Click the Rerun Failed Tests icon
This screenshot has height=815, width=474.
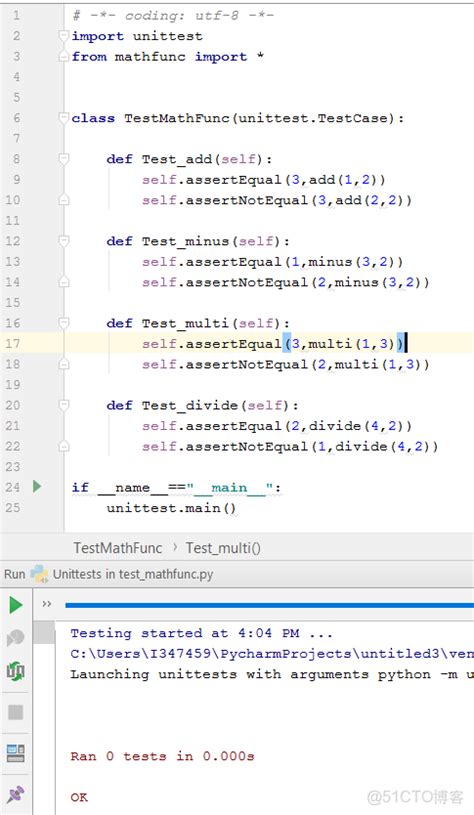(x=16, y=638)
